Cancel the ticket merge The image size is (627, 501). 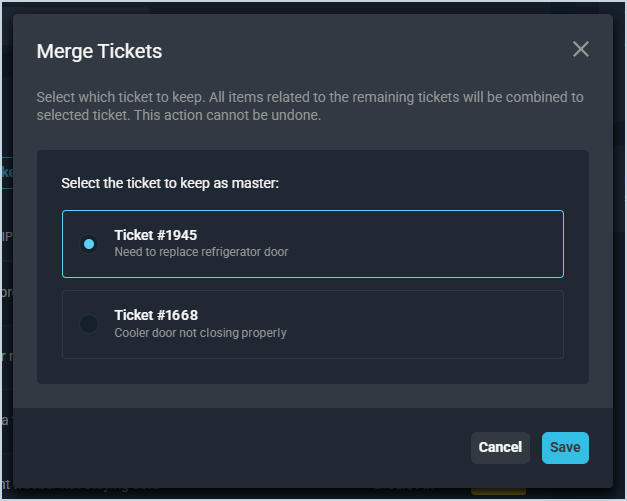click(500, 447)
